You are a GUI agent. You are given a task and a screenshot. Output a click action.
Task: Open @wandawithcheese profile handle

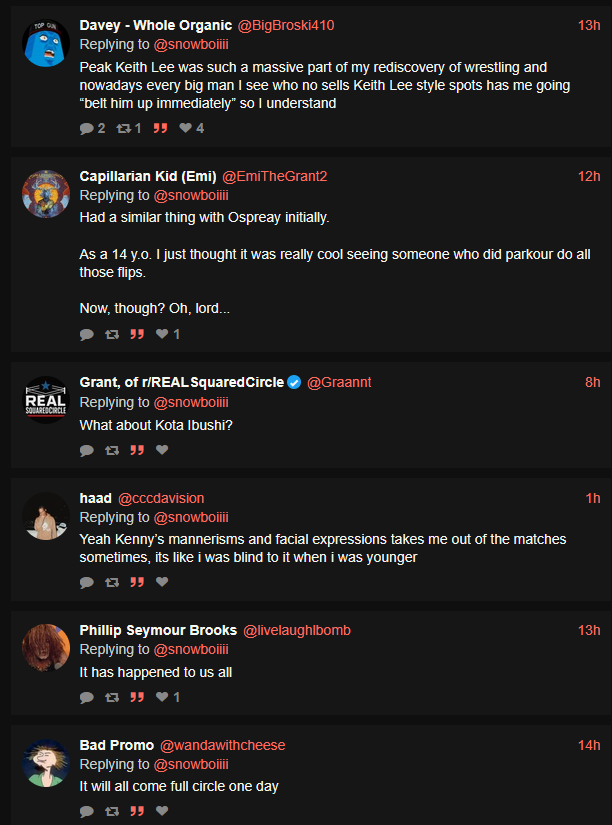223,745
